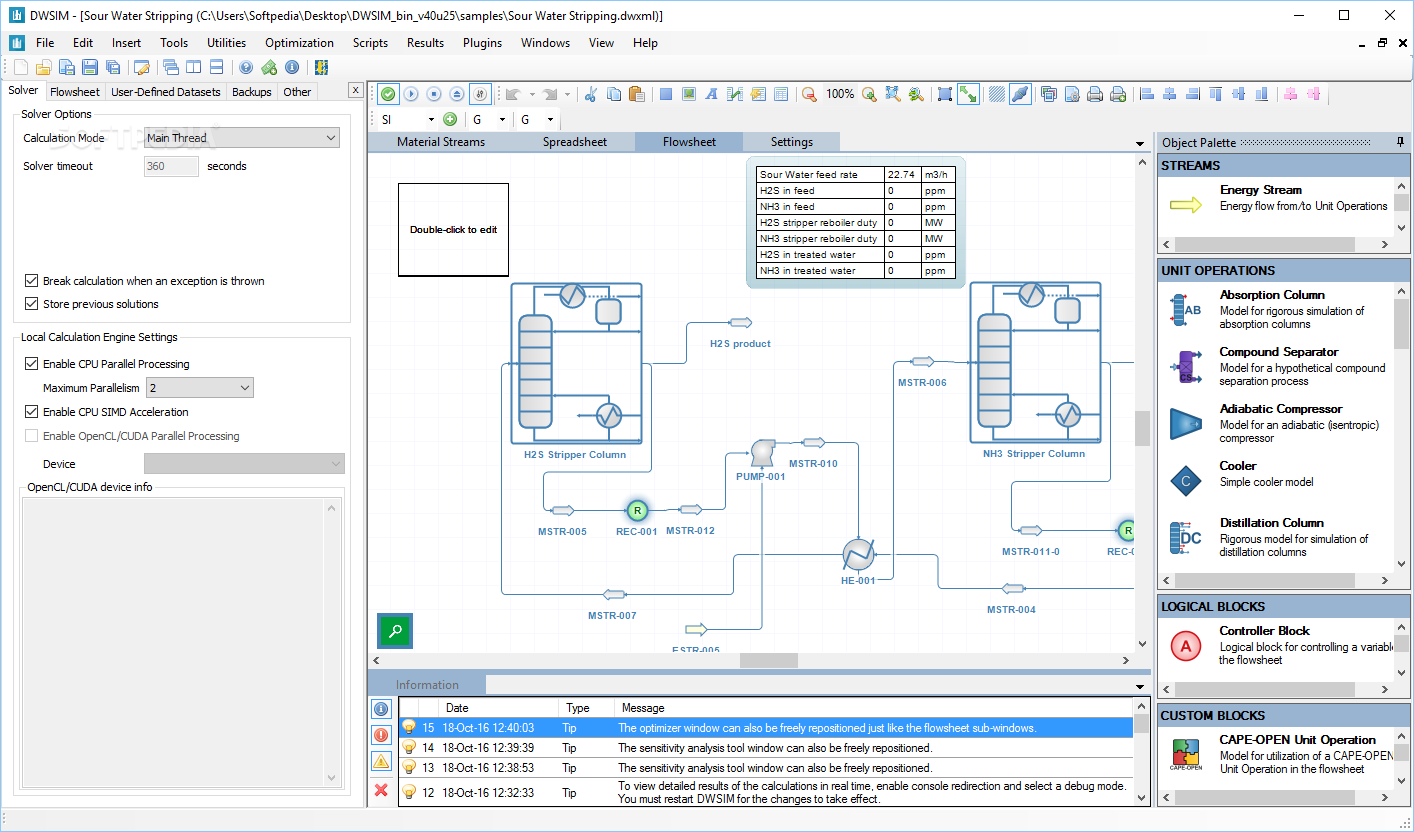This screenshot has width=1414, height=832.
Task: Click the Open file folder icon
Action: coord(43,67)
